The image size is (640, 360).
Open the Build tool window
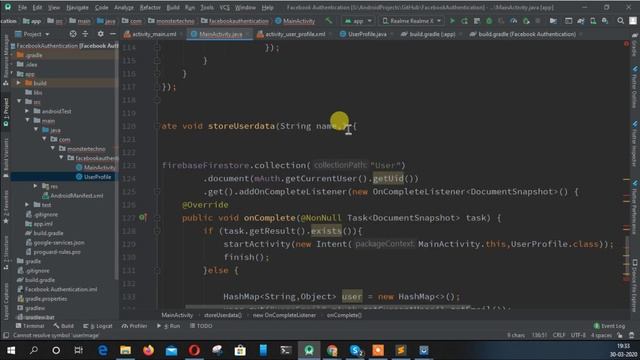(x=63, y=326)
